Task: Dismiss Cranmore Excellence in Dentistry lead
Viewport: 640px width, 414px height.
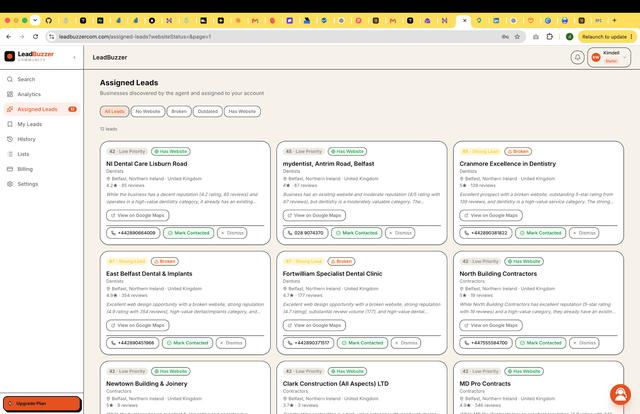Action: (584, 233)
